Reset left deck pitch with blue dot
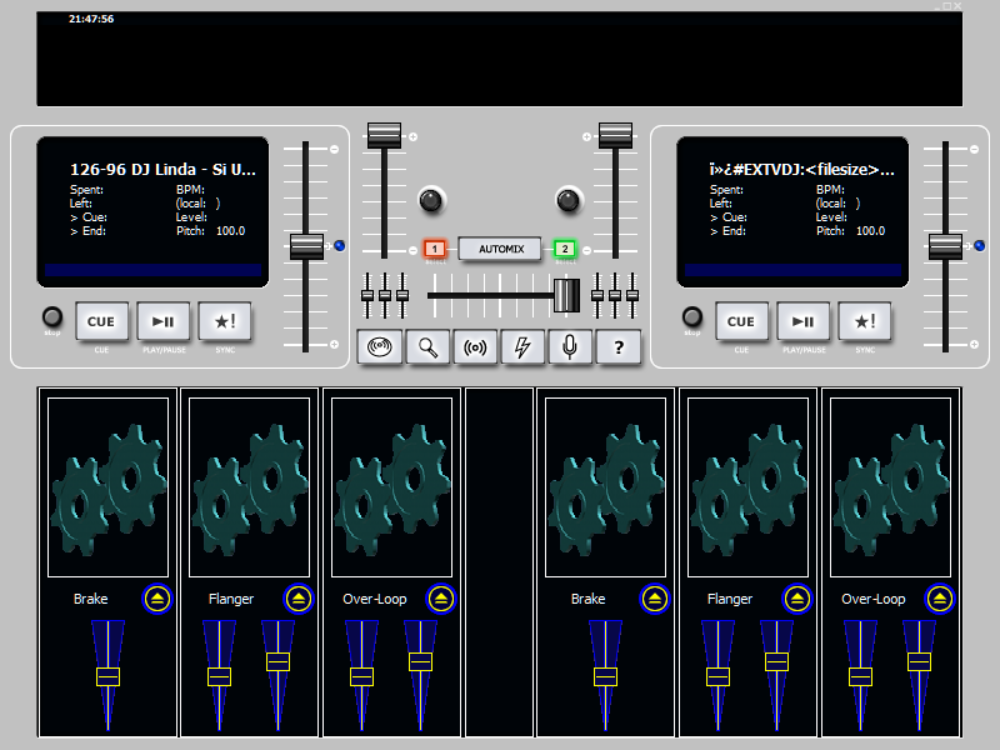This screenshot has height=750, width=1000. [340, 246]
